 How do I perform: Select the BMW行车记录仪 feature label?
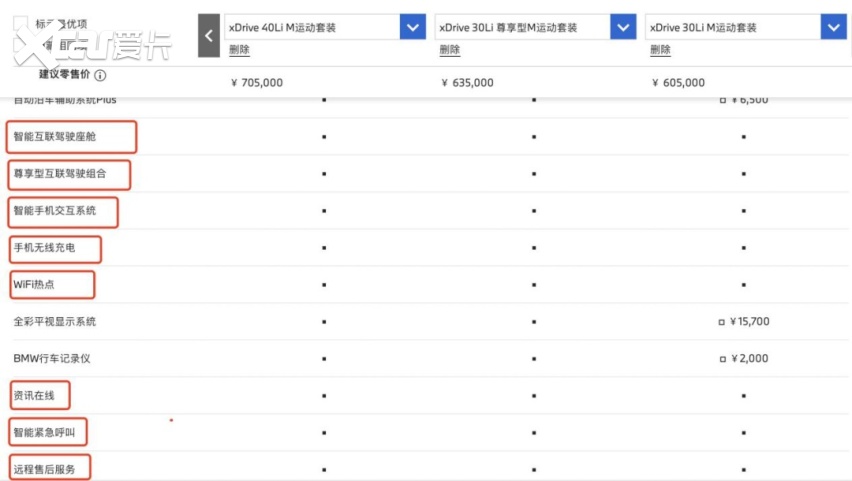tap(52, 359)
